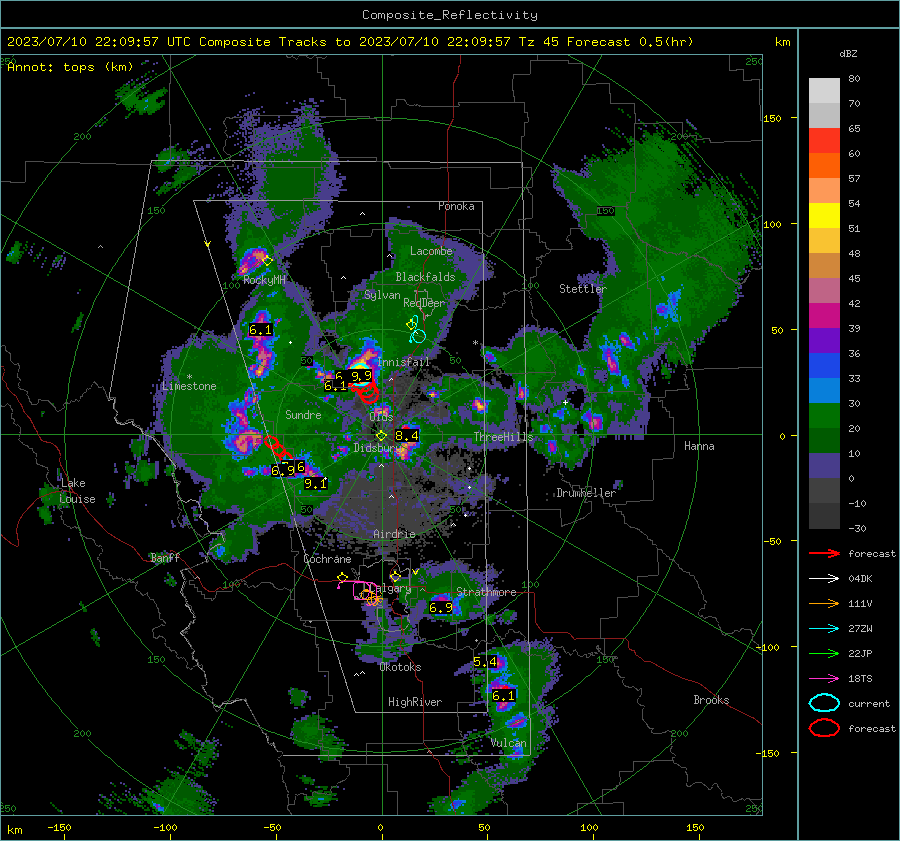Select the white 04DK arrow legend icon

coord(824,579)
